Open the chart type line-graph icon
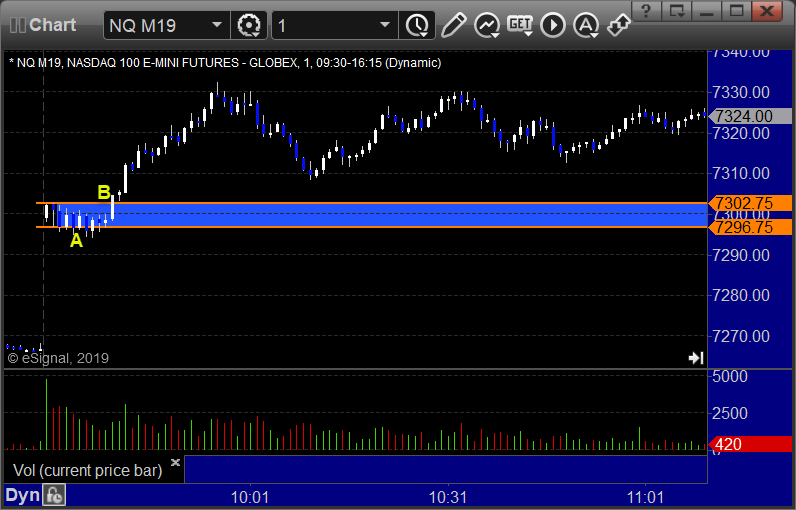 pyautogui.click(x=486, y=25)
